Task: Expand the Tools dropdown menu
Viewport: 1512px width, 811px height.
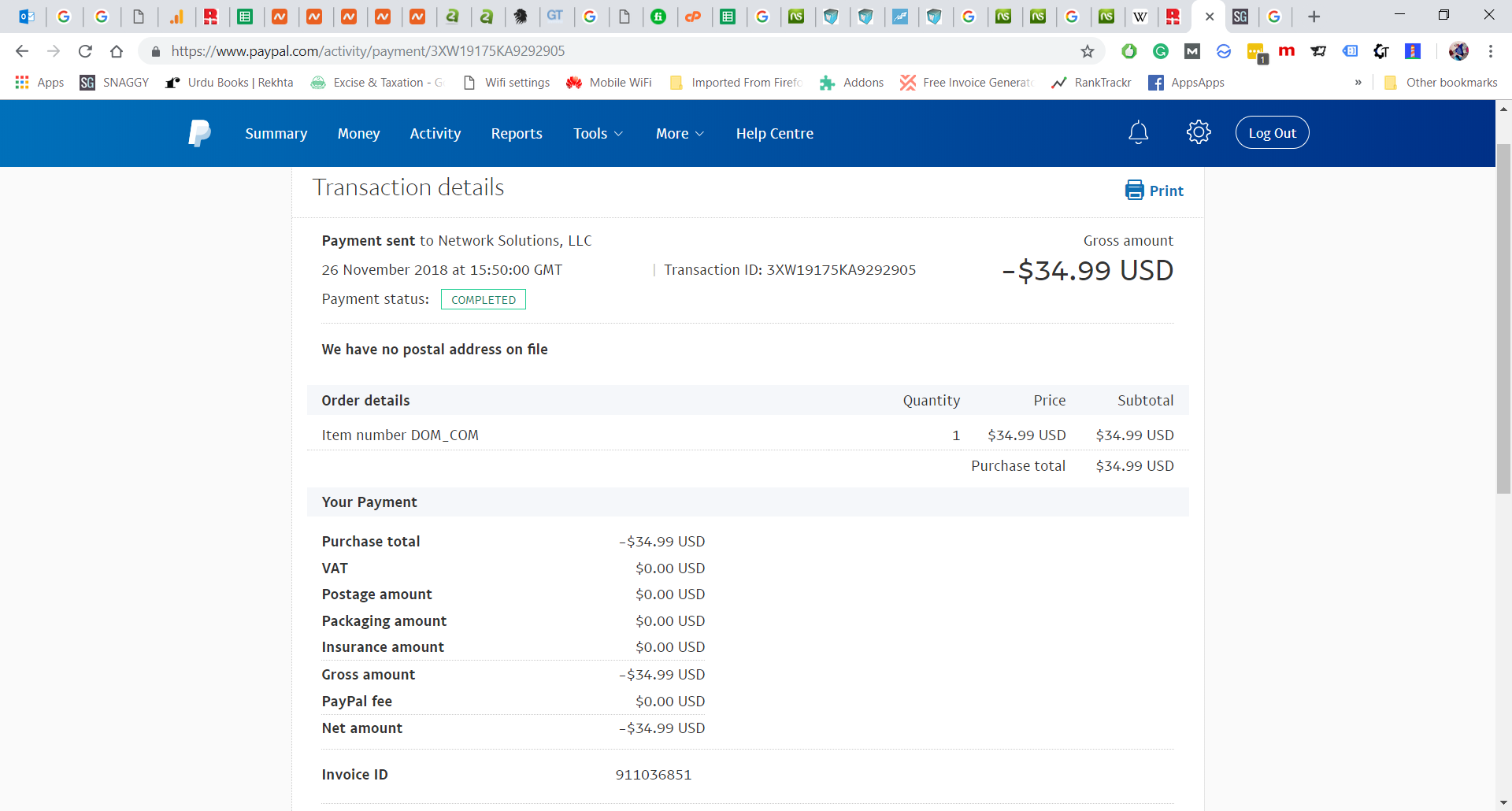Action: [x=598, y=133]
